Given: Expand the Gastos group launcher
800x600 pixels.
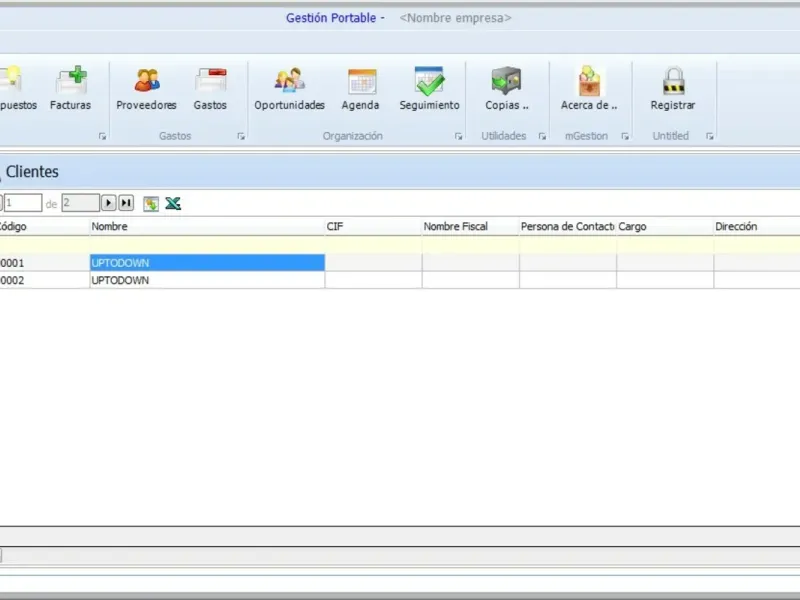Looking at the screenshot, I should coord(241,136).
